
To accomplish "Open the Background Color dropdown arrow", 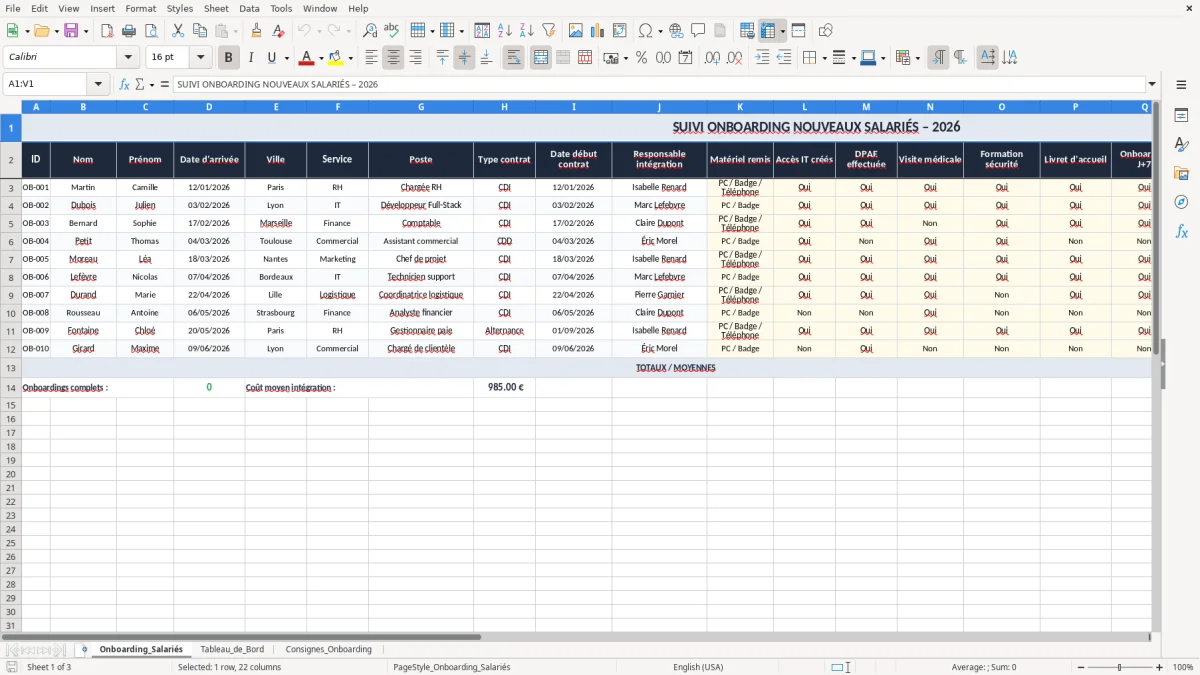I will [350, 58].
